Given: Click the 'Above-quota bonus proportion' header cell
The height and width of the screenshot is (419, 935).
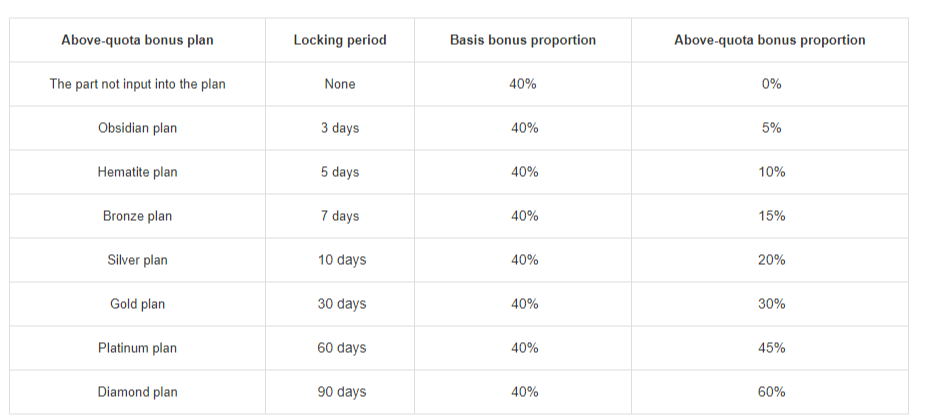Looking at the screenshot, I should pos(770,40).
